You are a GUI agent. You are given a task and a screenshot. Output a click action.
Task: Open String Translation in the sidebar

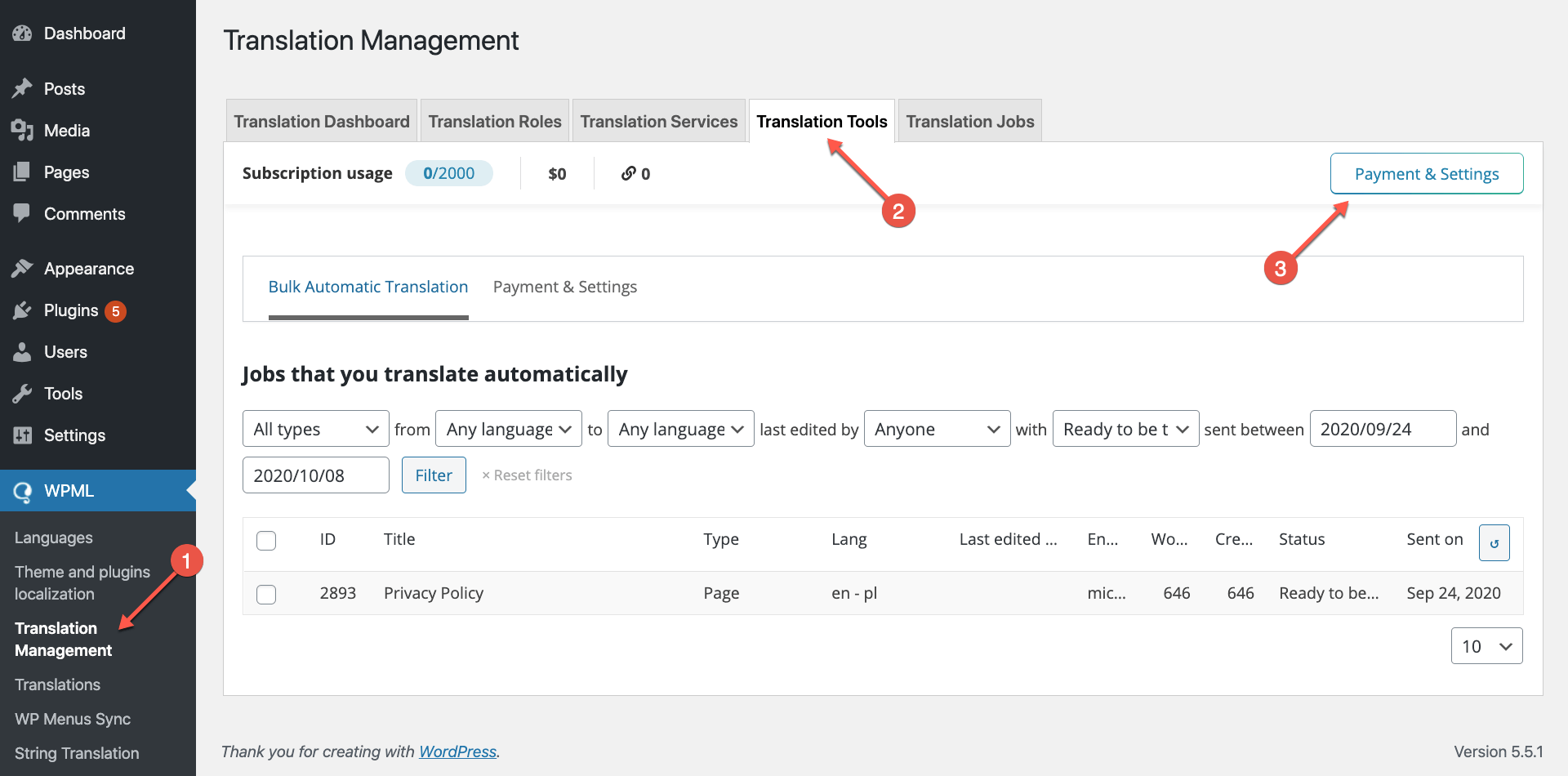[77, 753]
